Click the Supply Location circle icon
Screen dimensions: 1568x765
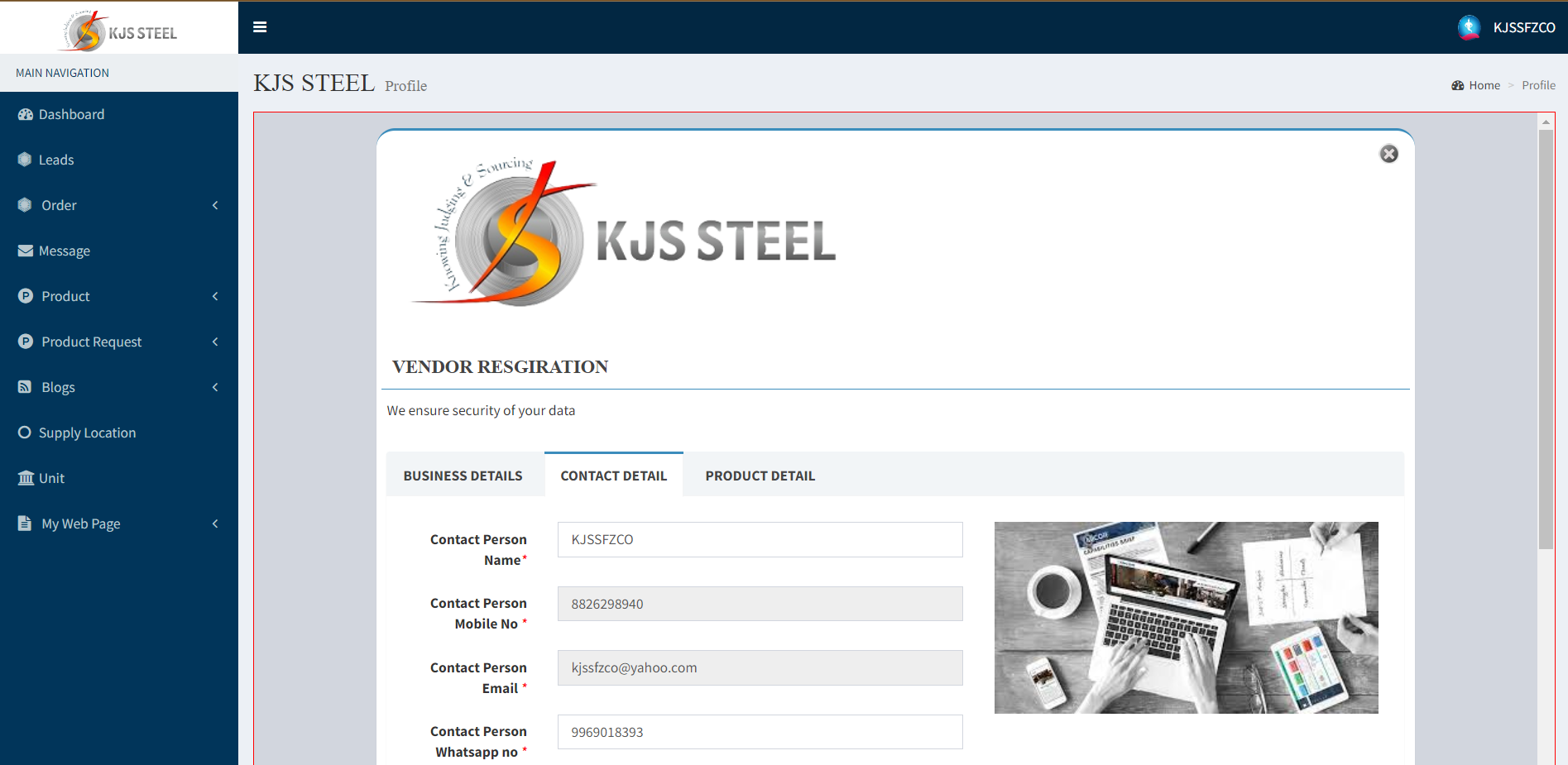click(25, 433)
